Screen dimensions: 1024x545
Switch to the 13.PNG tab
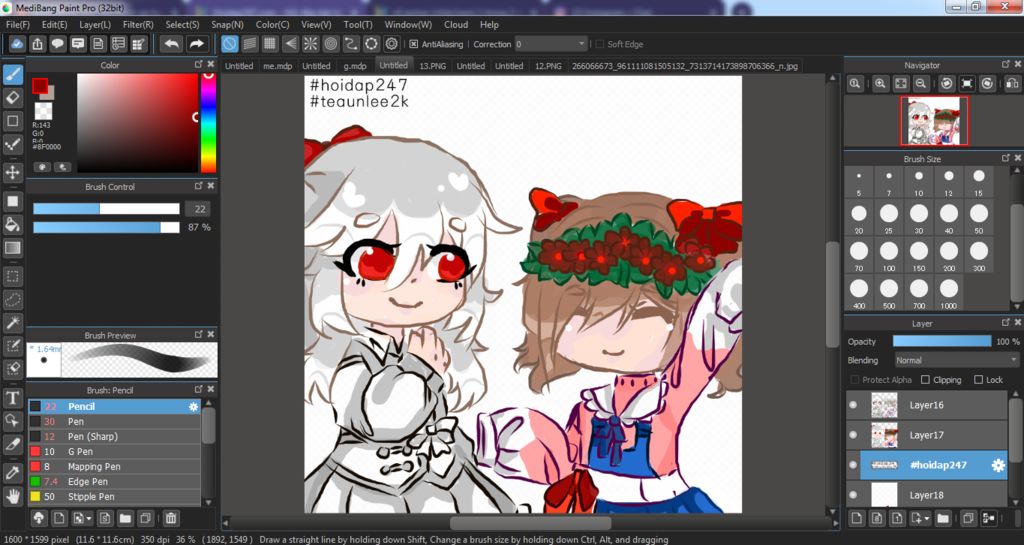432,66
